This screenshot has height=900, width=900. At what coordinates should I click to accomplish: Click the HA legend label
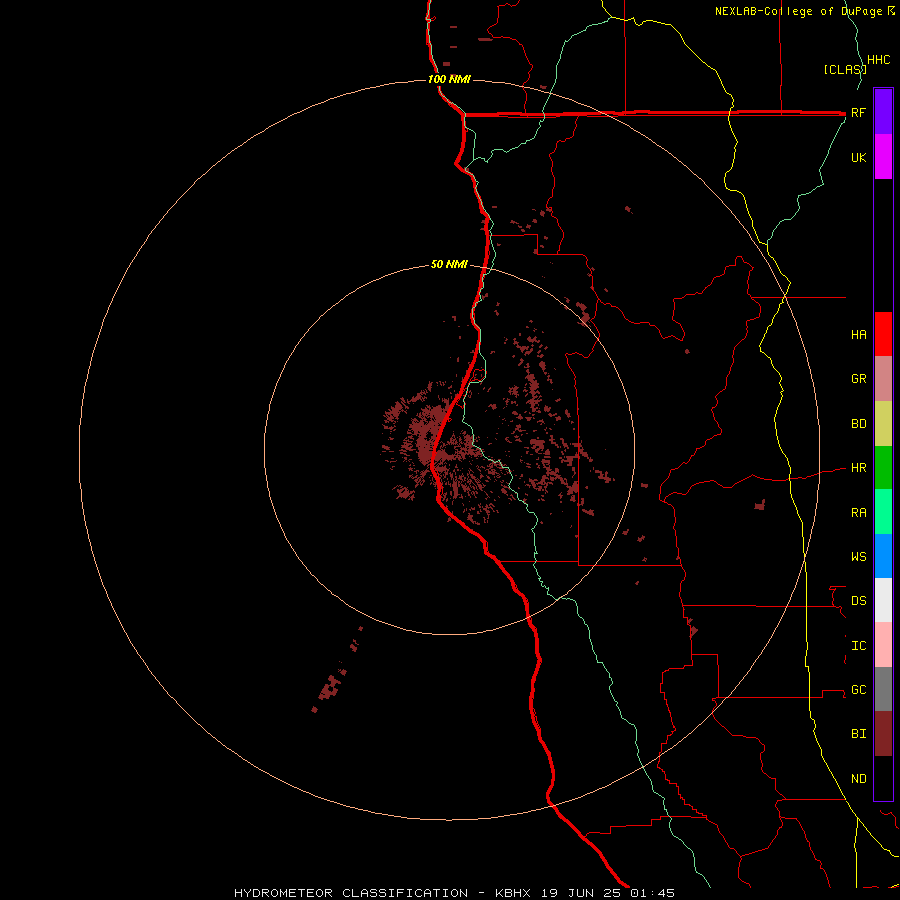858,335
